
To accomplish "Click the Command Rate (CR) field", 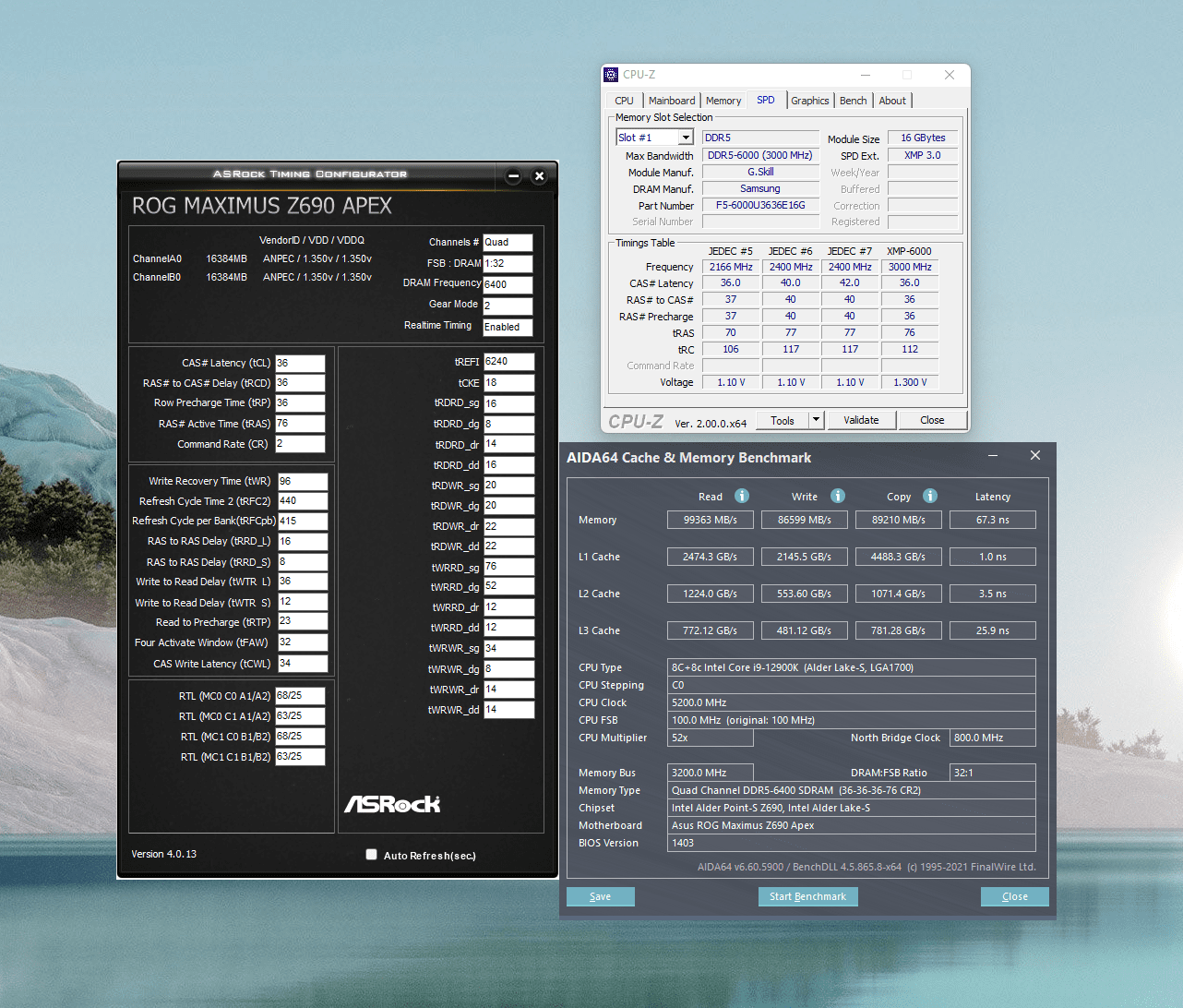I will pyautogui.click(x=300, y=444).
